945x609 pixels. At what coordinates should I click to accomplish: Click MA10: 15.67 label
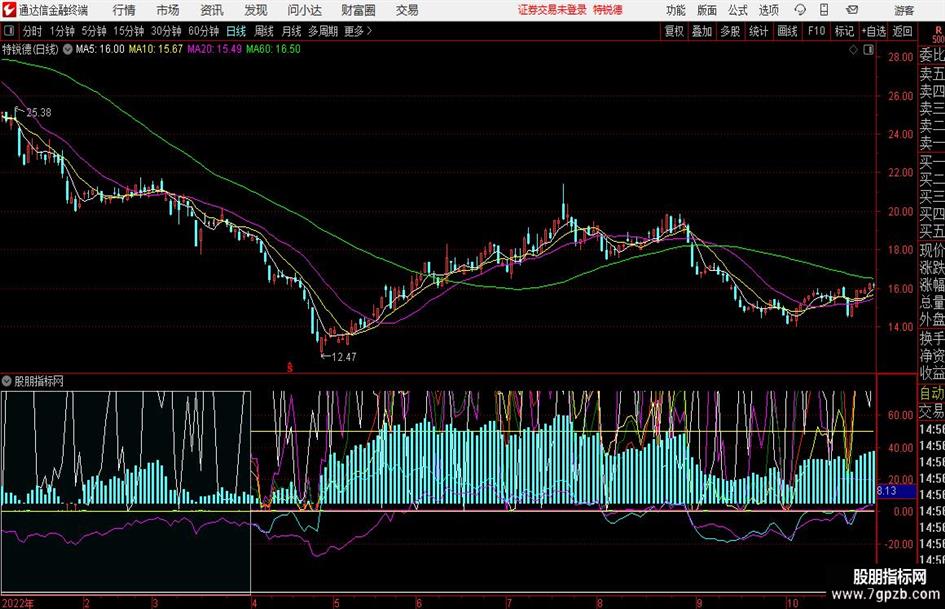(155, 49)
